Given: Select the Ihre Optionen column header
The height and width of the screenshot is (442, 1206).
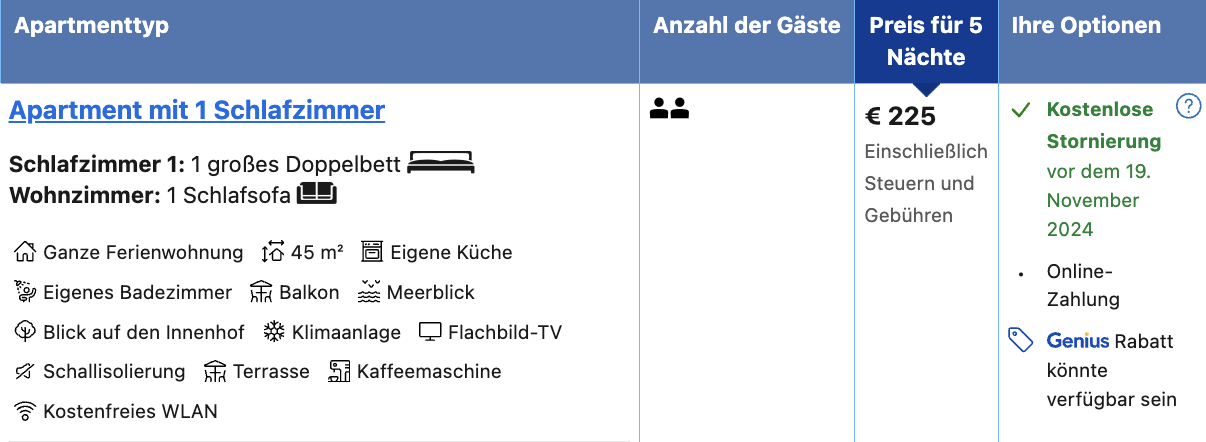Looking at the screenshot, I should (x=1087, y=26).
